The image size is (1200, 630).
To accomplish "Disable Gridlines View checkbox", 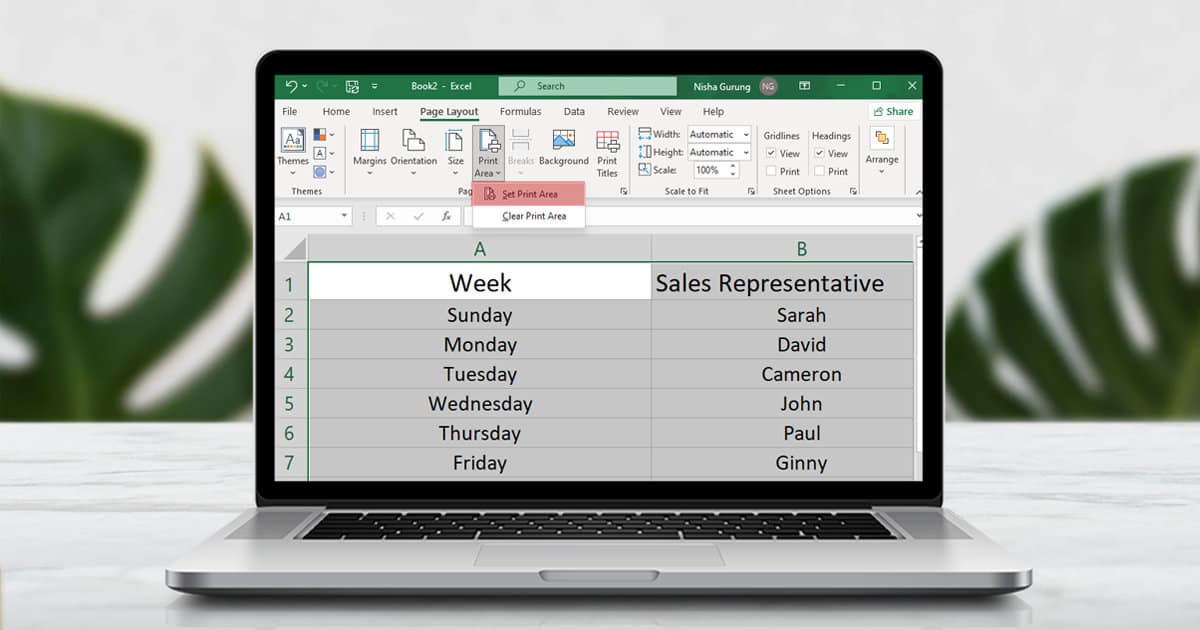I will [771, 152].
